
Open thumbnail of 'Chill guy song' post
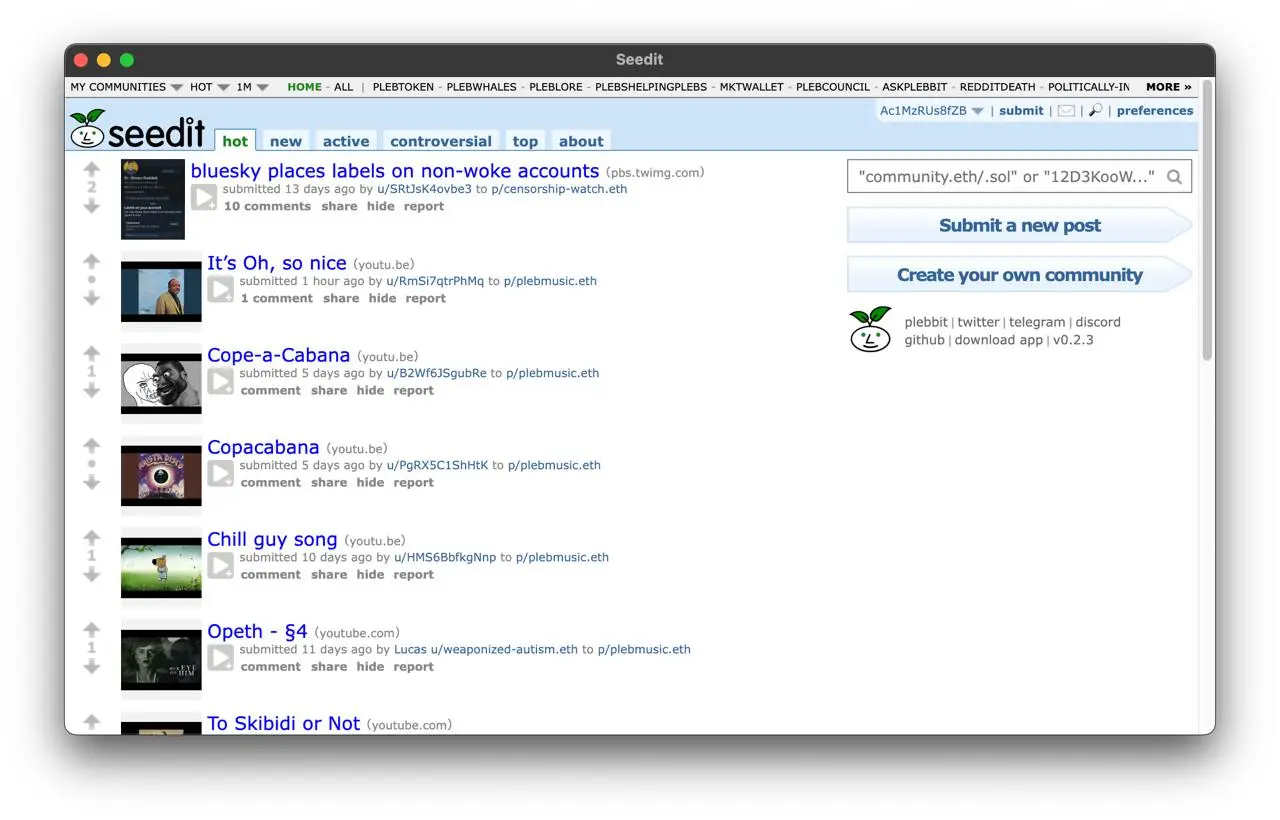click(x=161, y=568)
